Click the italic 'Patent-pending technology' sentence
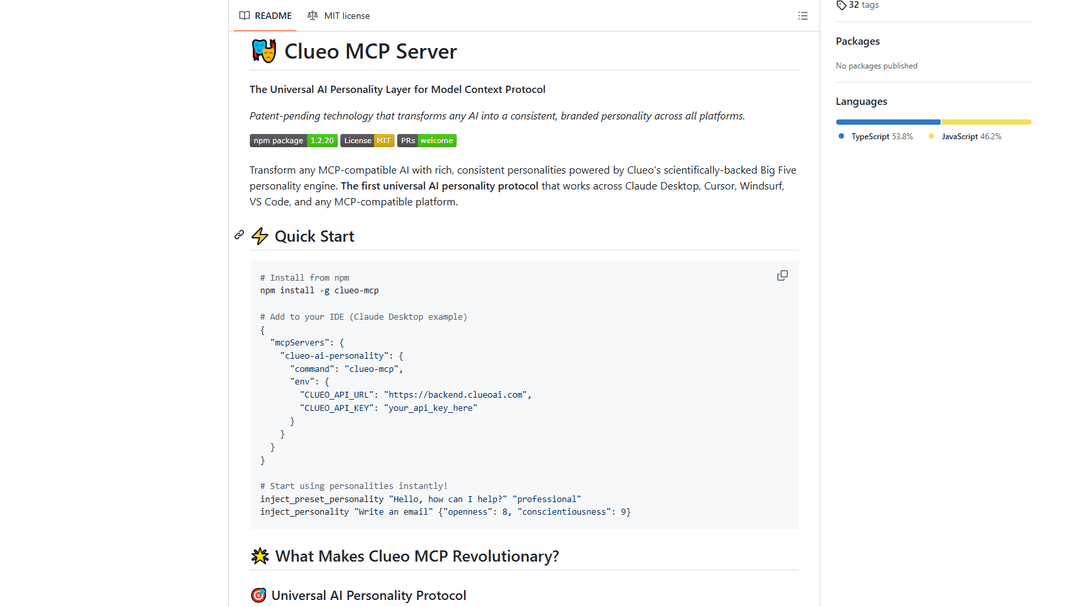Screen dimensions: 1080x607 [497, 116]
